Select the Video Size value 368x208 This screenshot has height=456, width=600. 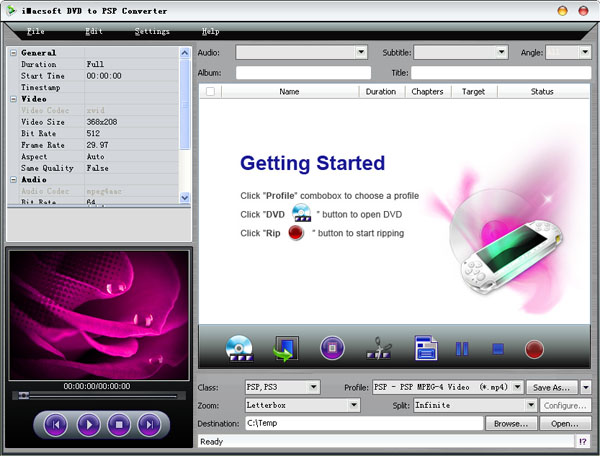(102, 122)
